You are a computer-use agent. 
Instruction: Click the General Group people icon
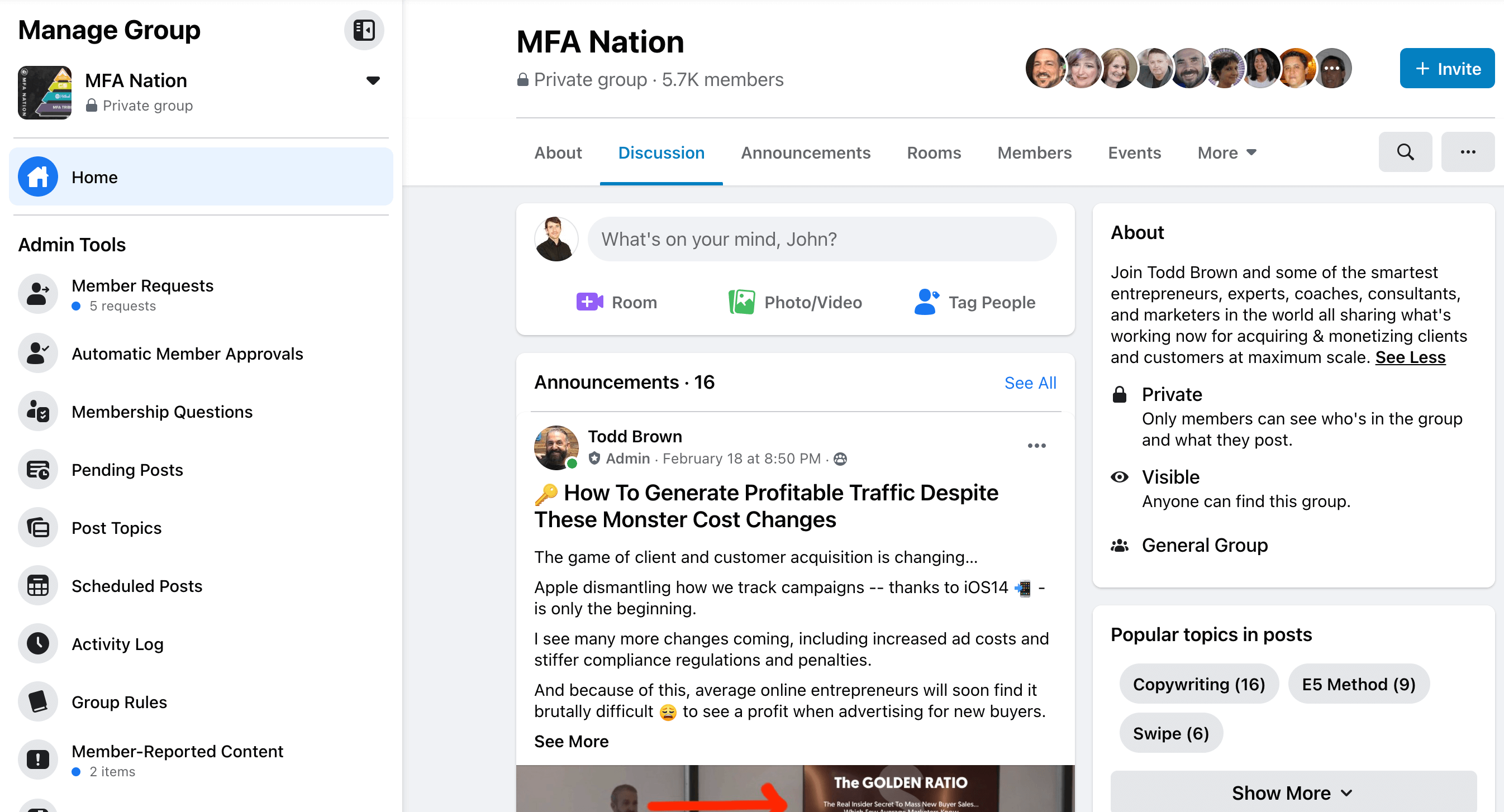click(1119, 546)
